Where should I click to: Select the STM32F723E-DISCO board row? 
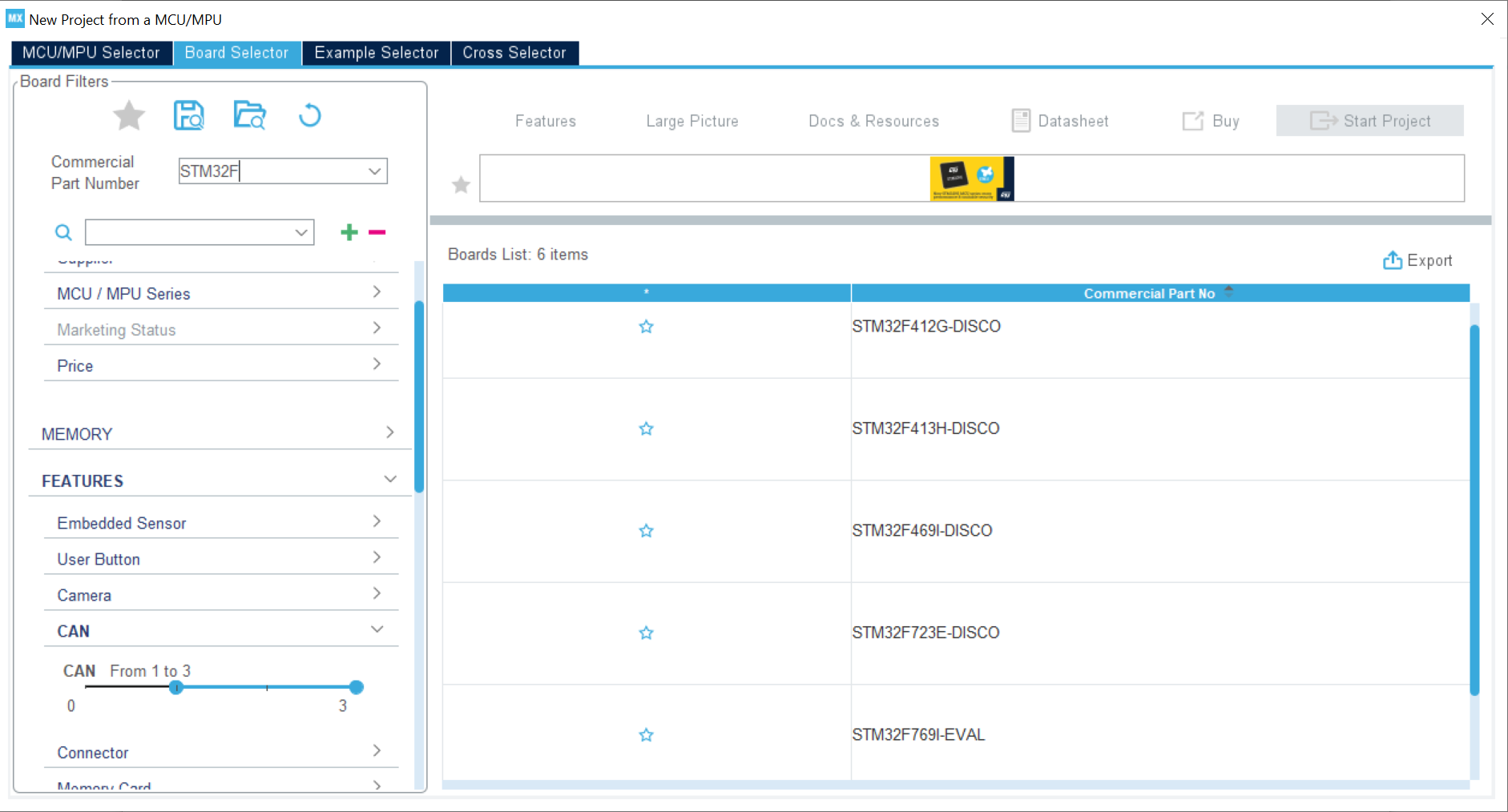pyautogui.click(x=956, y=633)
